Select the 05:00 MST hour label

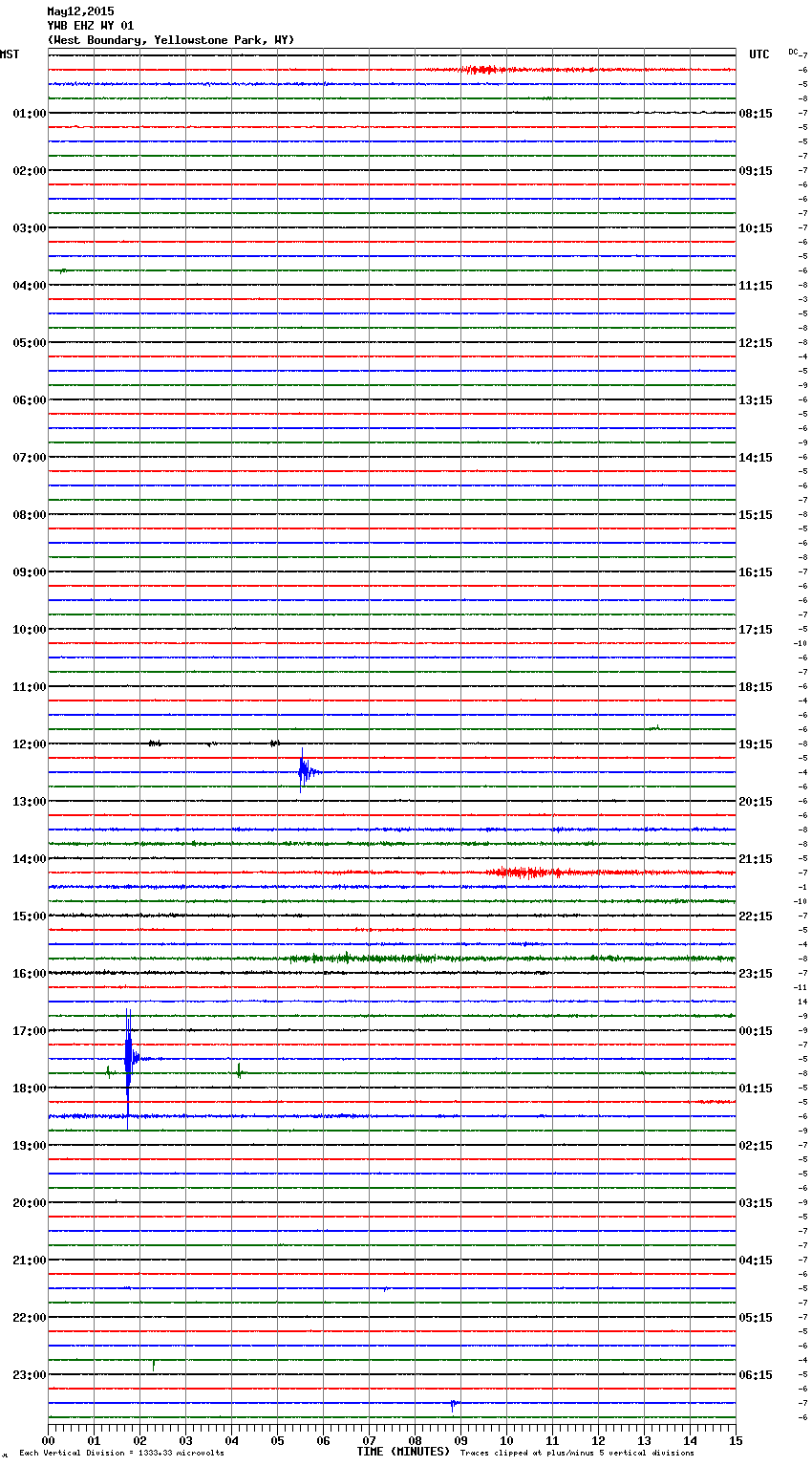[29, 343]
